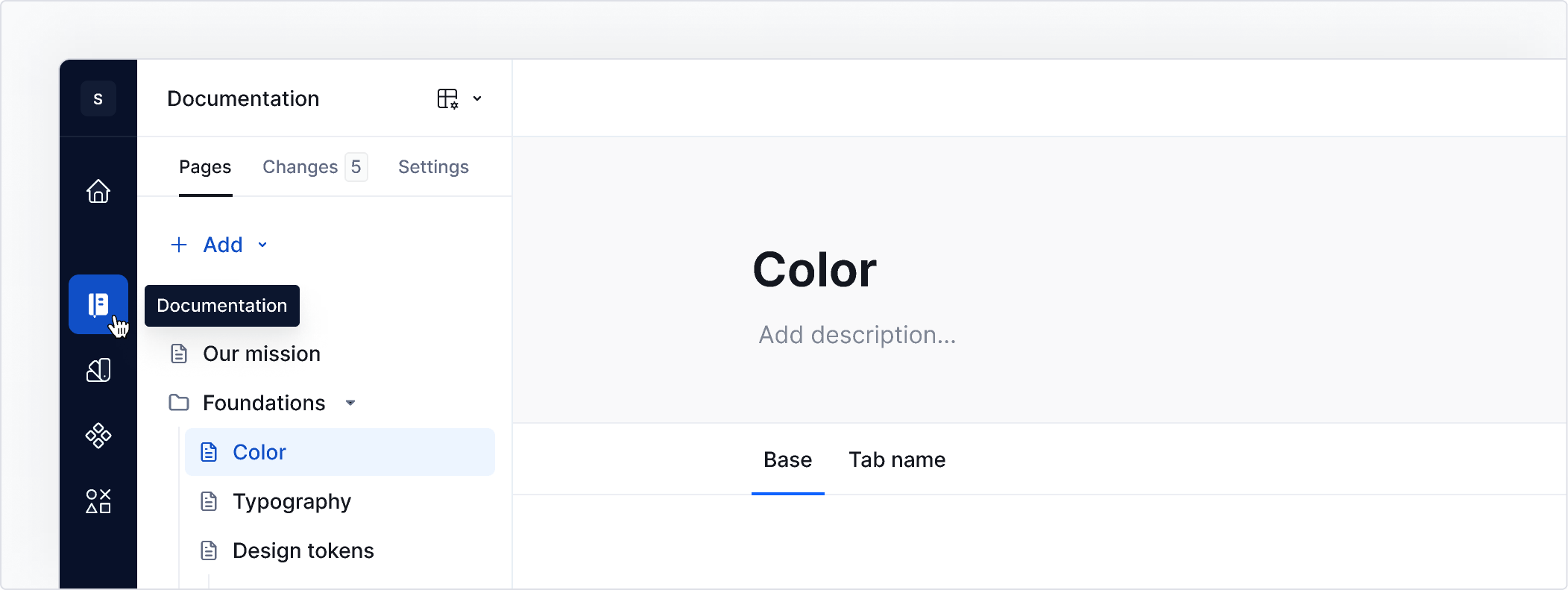This screenshot has height=590, width=1568.
Task: Open dropdown chevron next to table settings icon
Action: 477,98
